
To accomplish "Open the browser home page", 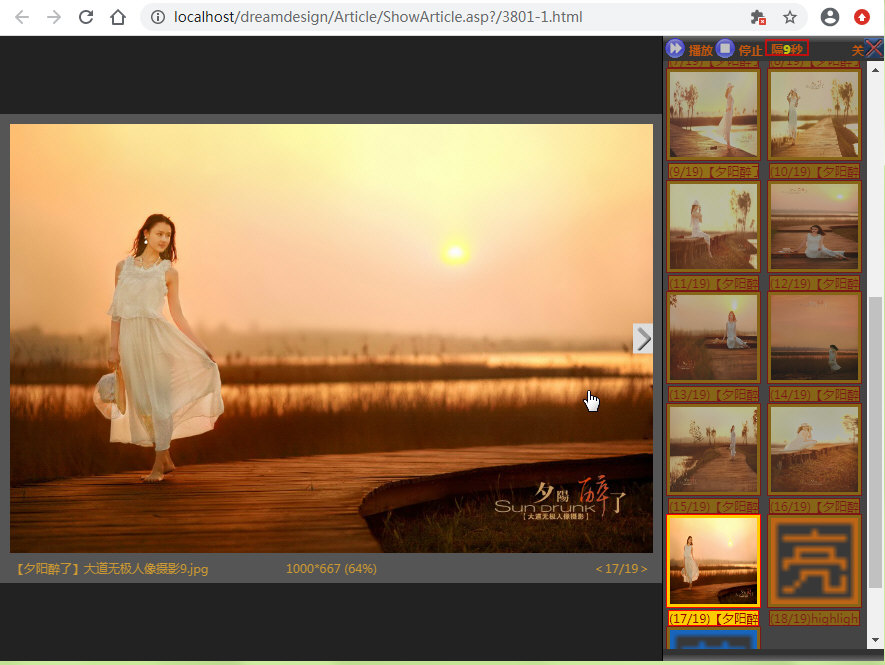I will coord(118,18).
